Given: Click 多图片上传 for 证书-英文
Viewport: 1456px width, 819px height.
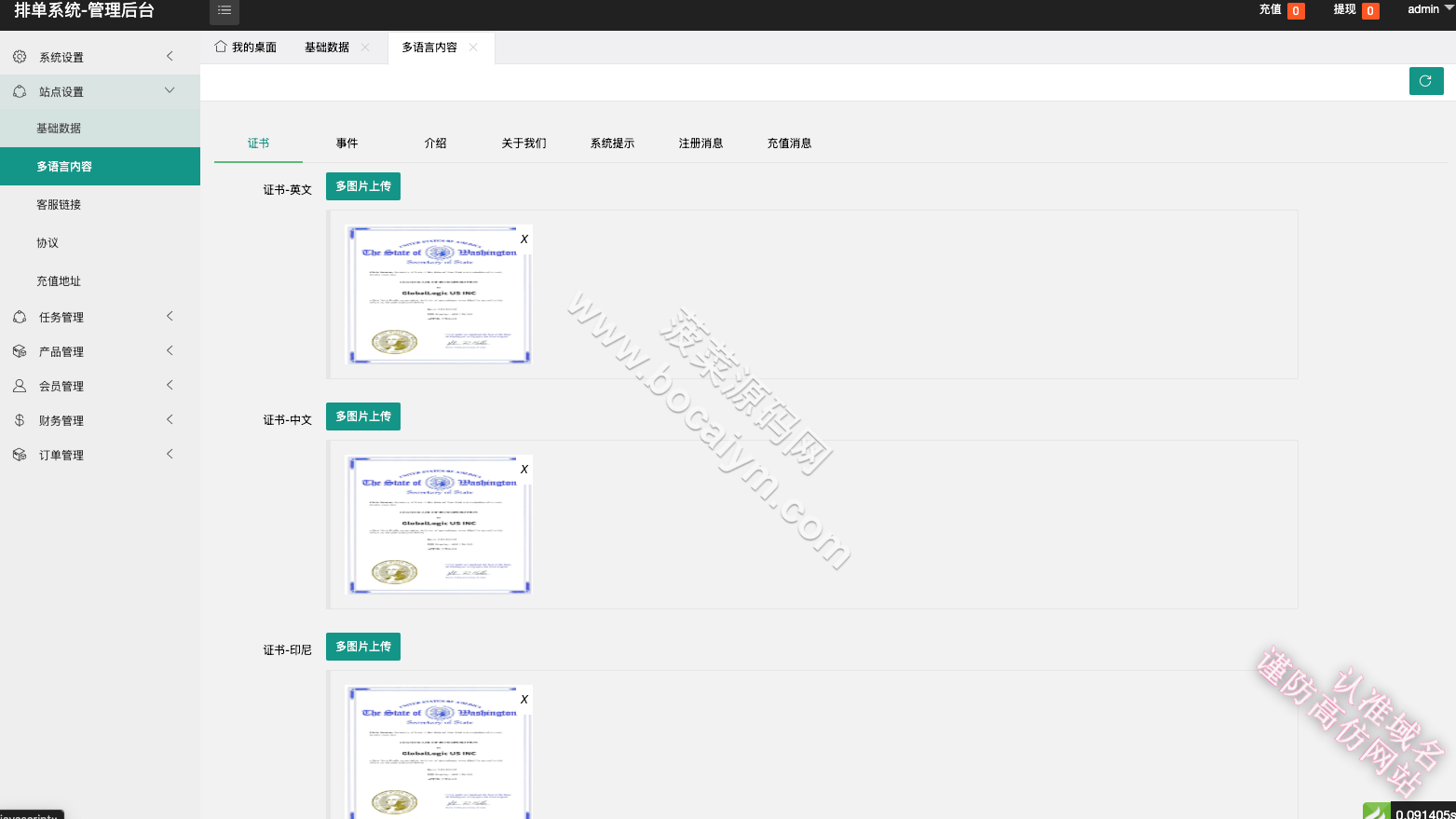Looking at the screenshot, I should pyautogui.click(x=363, y=186).
